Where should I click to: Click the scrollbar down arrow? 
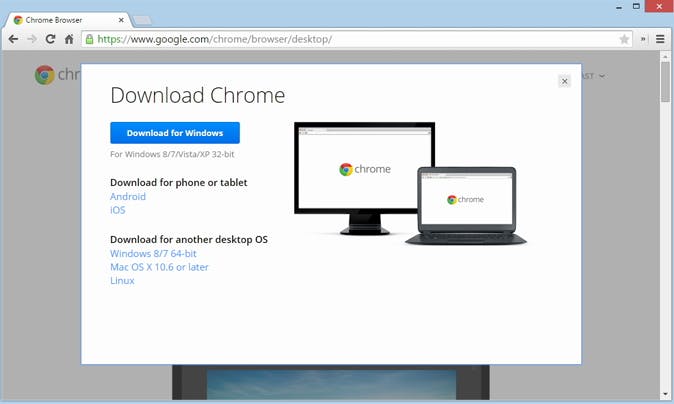665,394
